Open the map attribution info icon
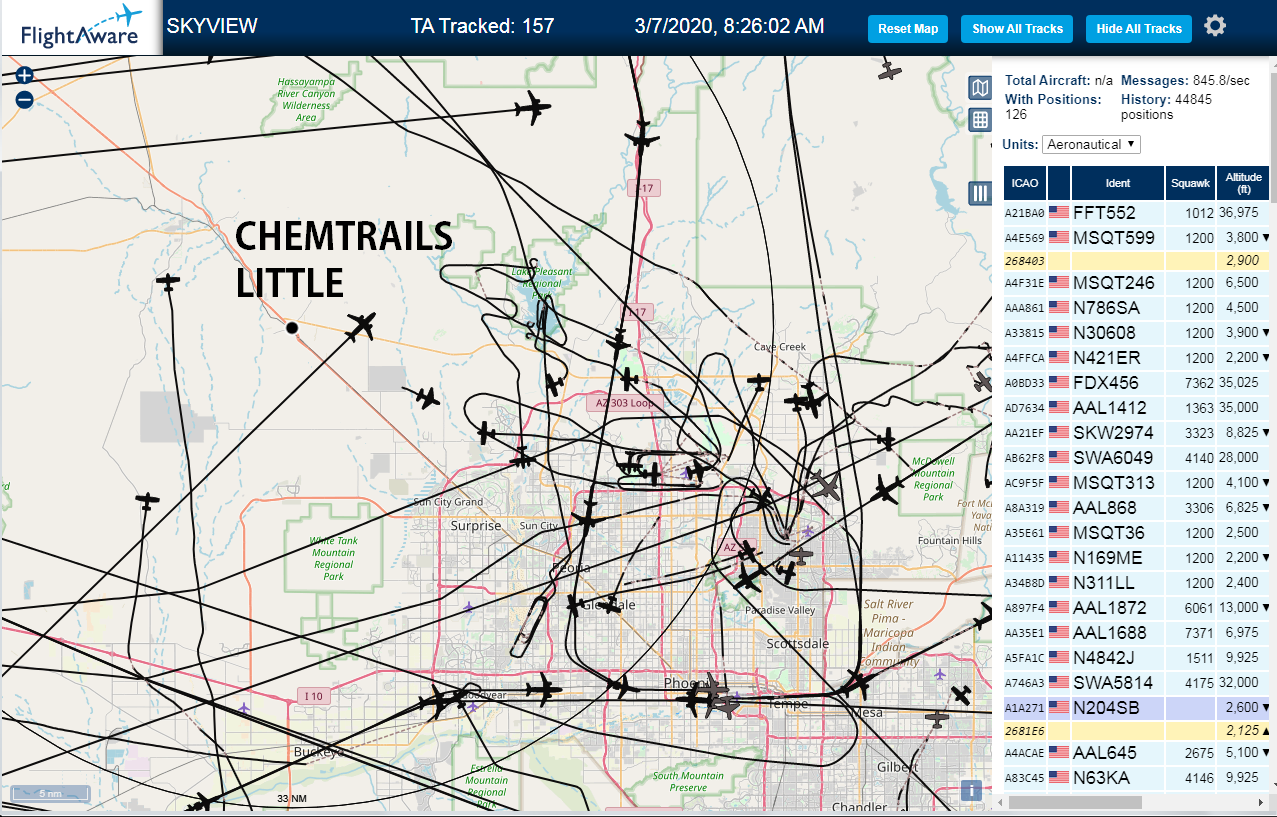Viewport: 1277px width, 817px height. (970, 789)
